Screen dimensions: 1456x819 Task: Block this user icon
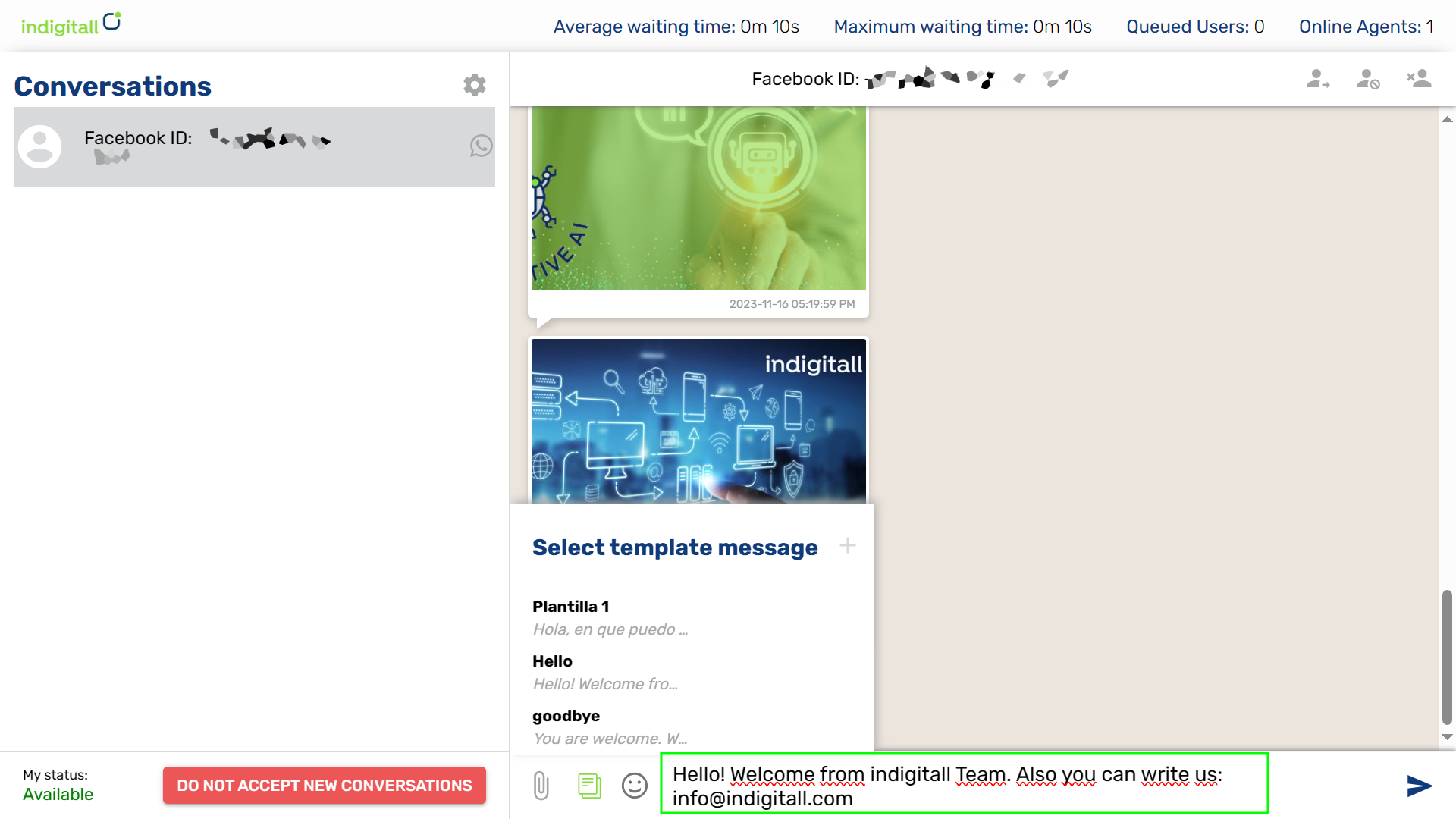click(x=1369, y=79)
